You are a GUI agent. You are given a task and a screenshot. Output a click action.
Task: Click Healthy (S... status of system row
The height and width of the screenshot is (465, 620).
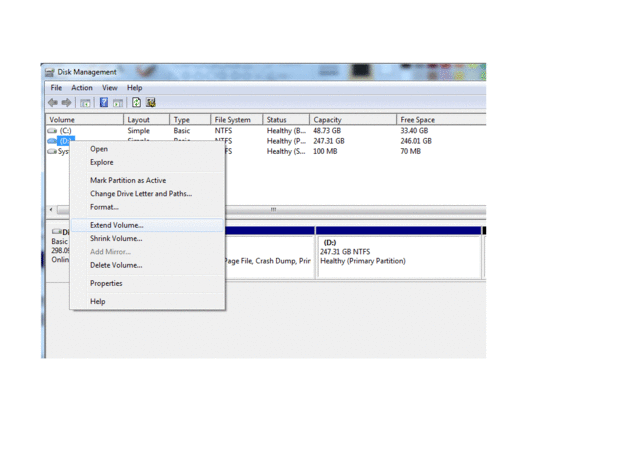[286, 151]
